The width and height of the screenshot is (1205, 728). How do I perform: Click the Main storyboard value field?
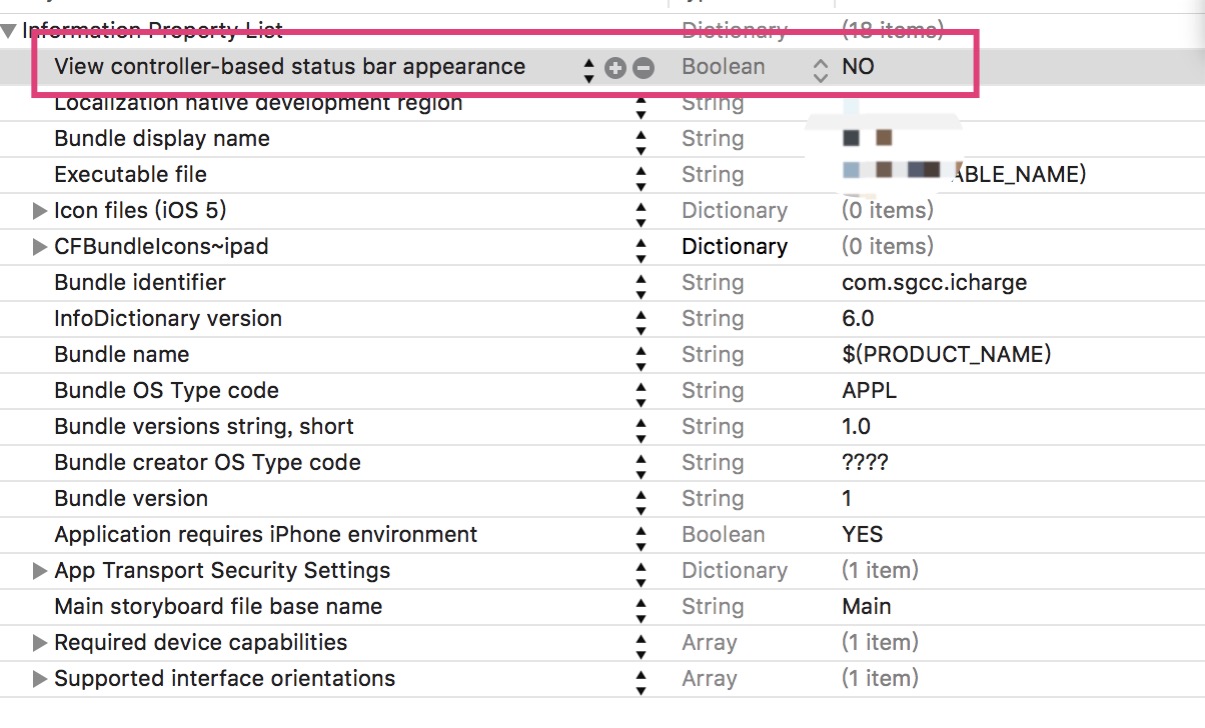866,607
